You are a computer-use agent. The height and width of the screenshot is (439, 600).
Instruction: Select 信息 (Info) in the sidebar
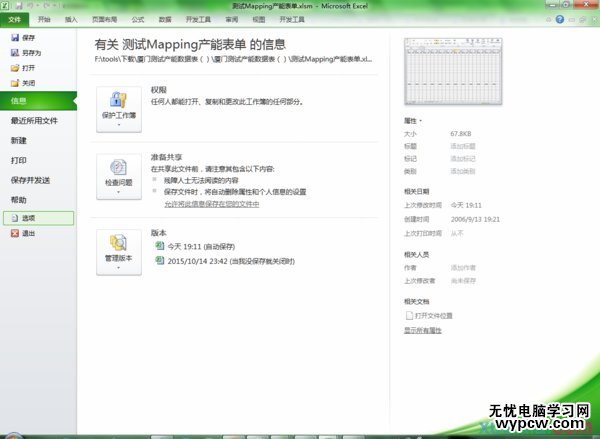click(38, 101)
